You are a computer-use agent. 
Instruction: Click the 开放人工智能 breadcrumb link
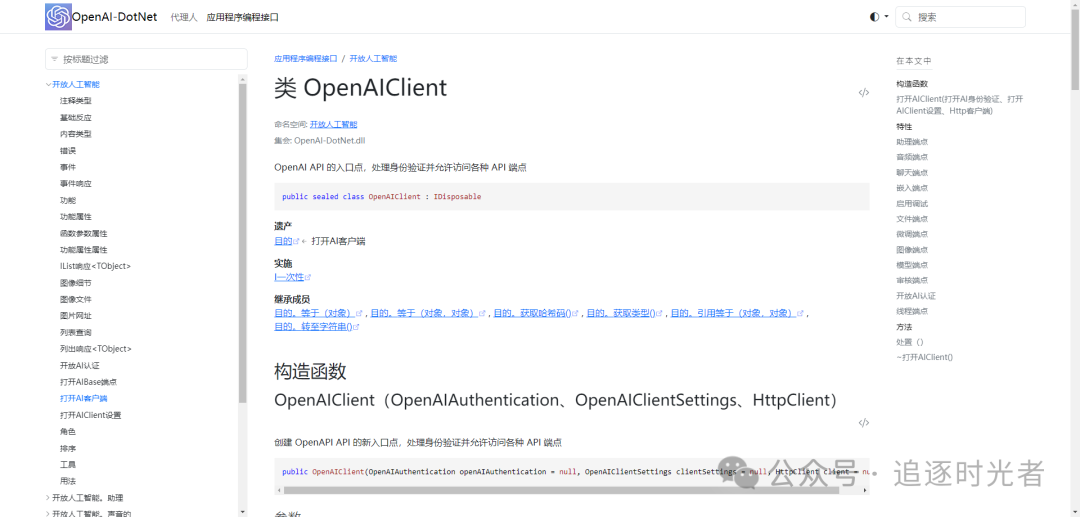[373, 59]
